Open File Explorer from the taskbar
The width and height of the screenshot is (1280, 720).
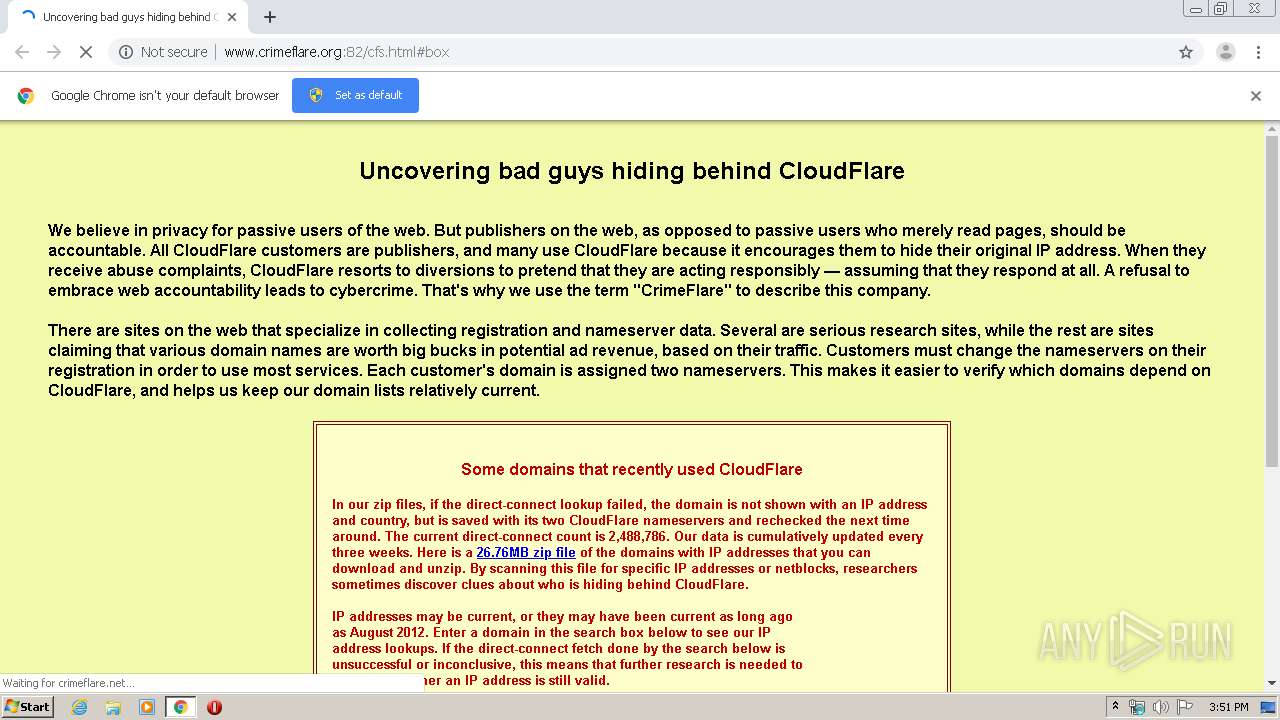point(113,707)
